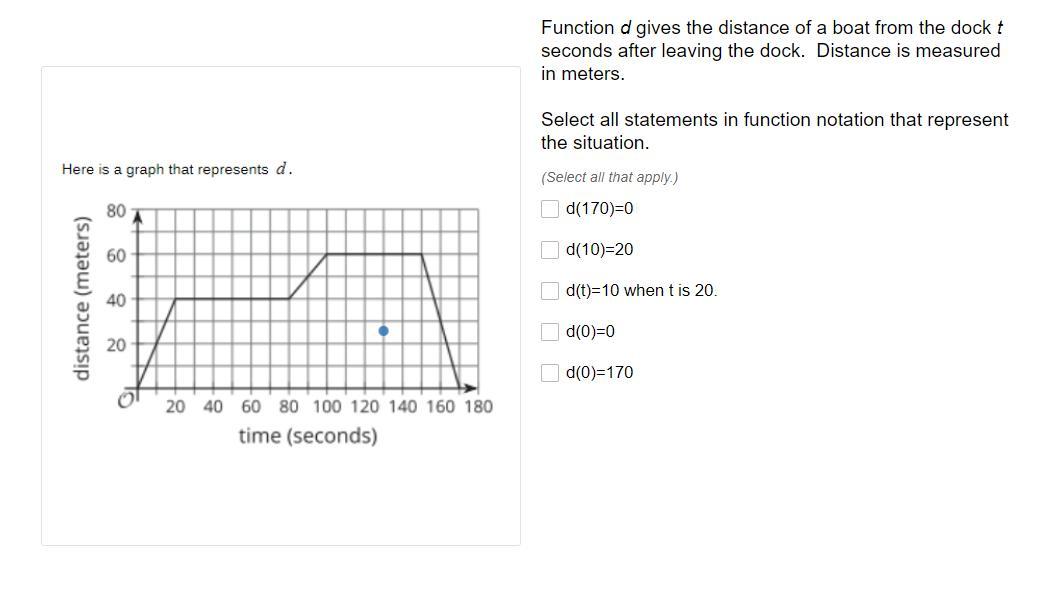Click the 'distance (meters)' axis label

[x=81, y=299]
